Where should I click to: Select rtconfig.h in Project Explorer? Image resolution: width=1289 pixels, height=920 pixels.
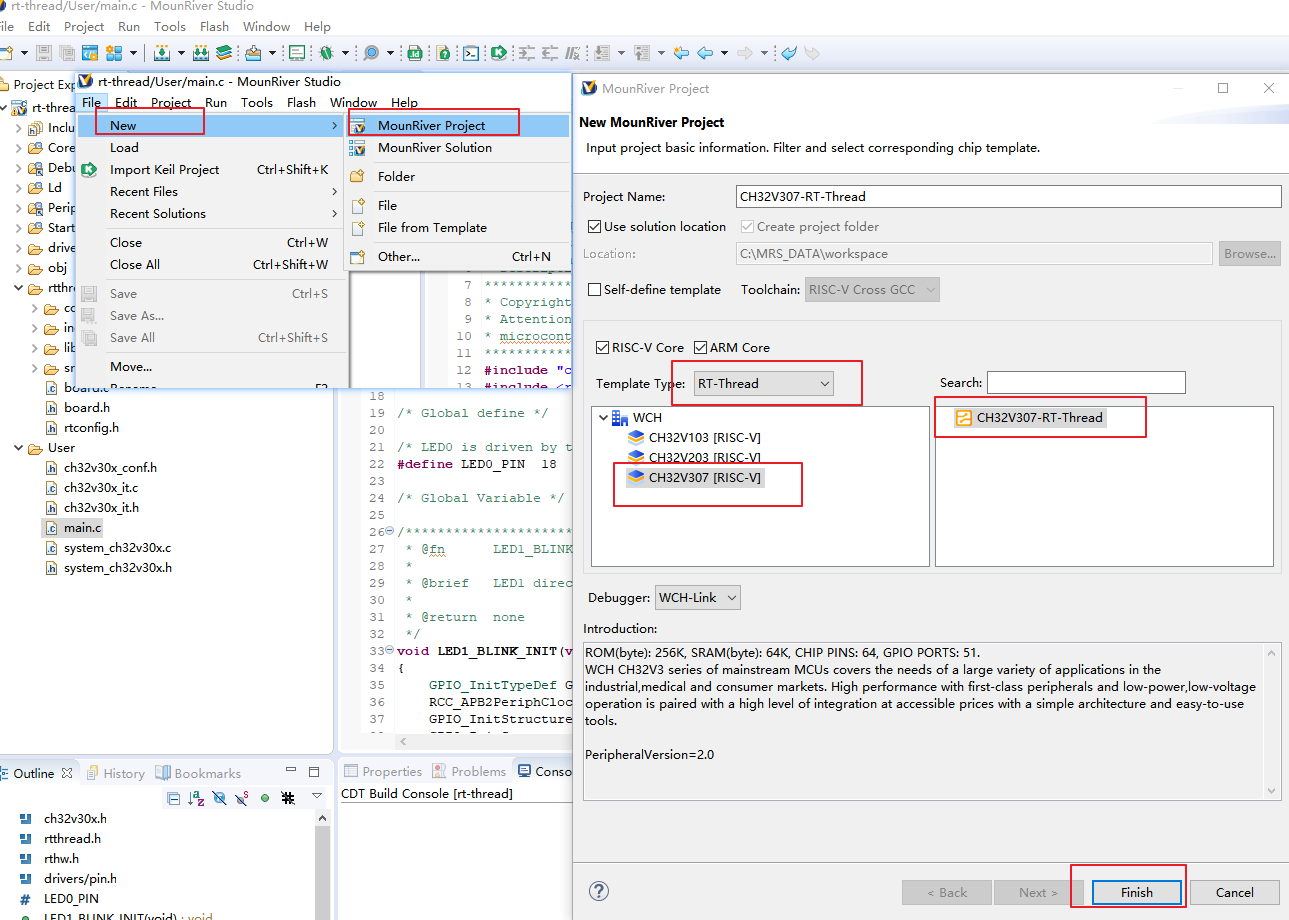pyautogui.click(x=91, y=428)
